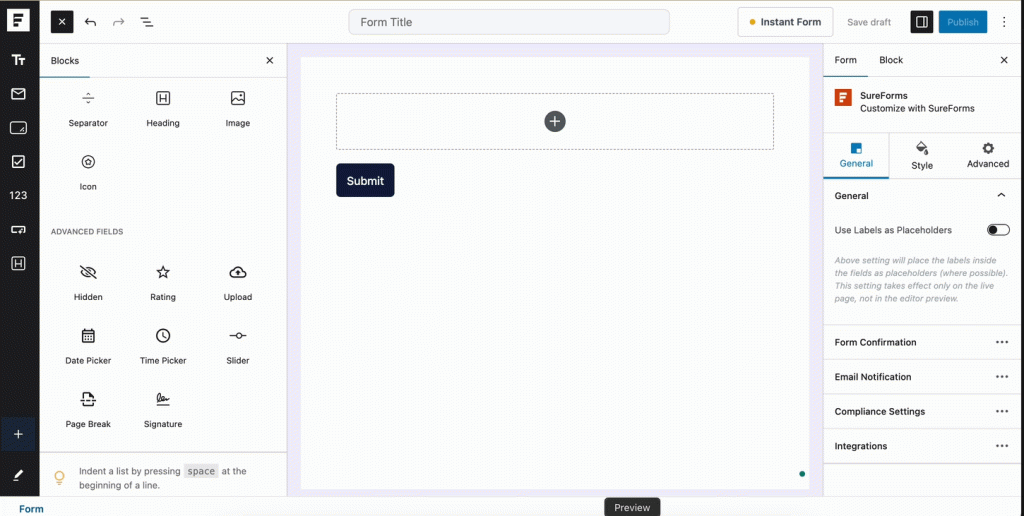This screenshot has height=516, width=1024.
Task: Toggle Use Labels as Placeholders
Action: [x=997, y=230]
